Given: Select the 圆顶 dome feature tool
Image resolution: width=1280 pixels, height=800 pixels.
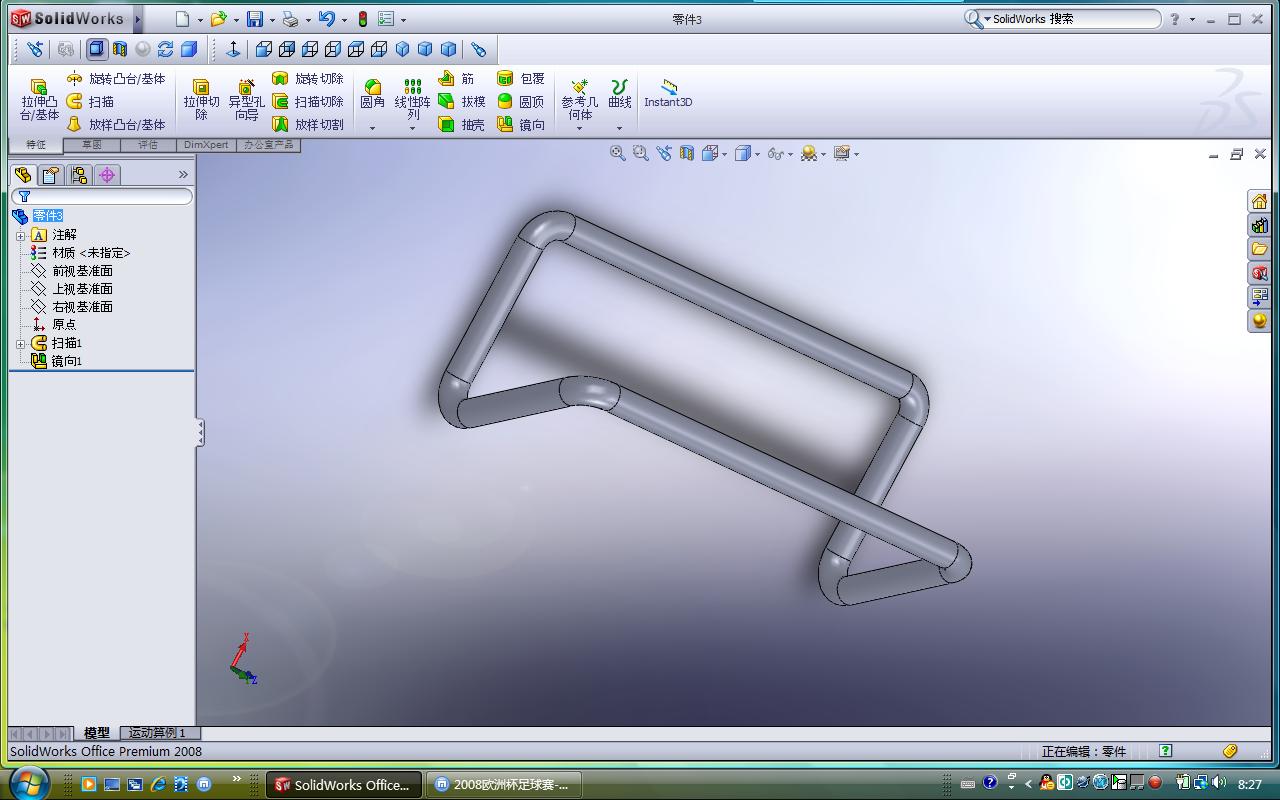Looking at the screenshot, I should point(521,101).
